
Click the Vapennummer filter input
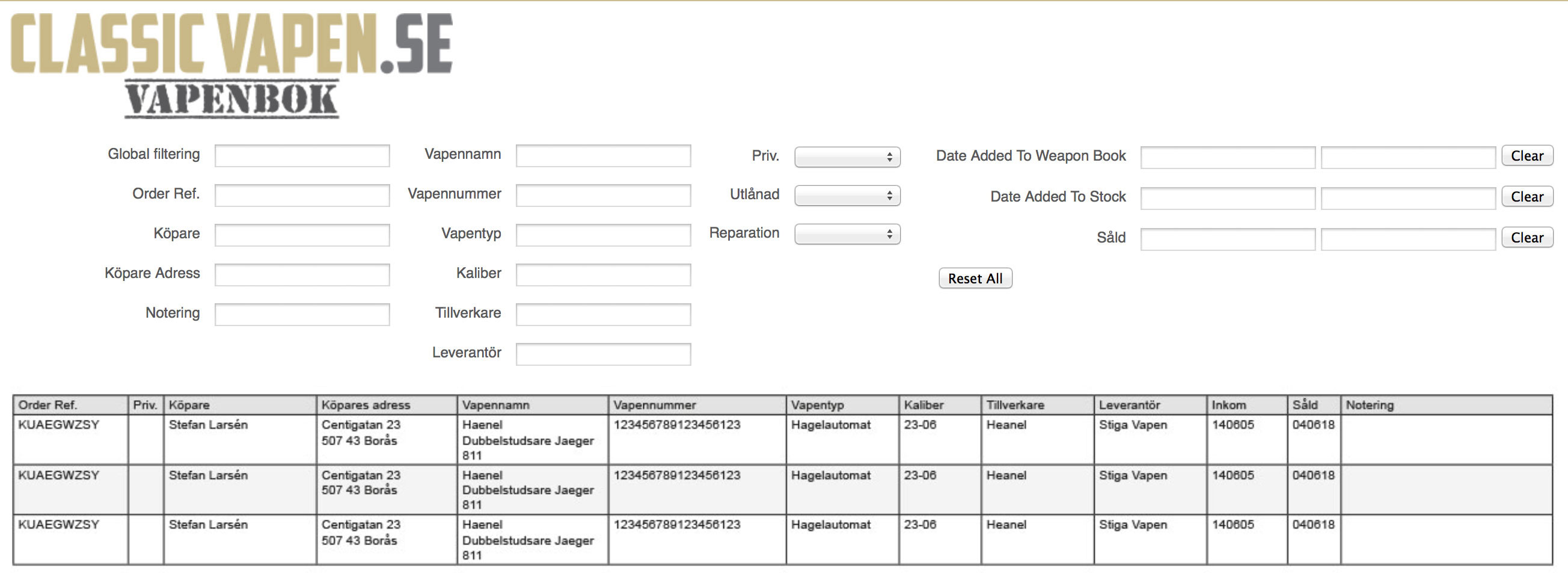[602, 196]
